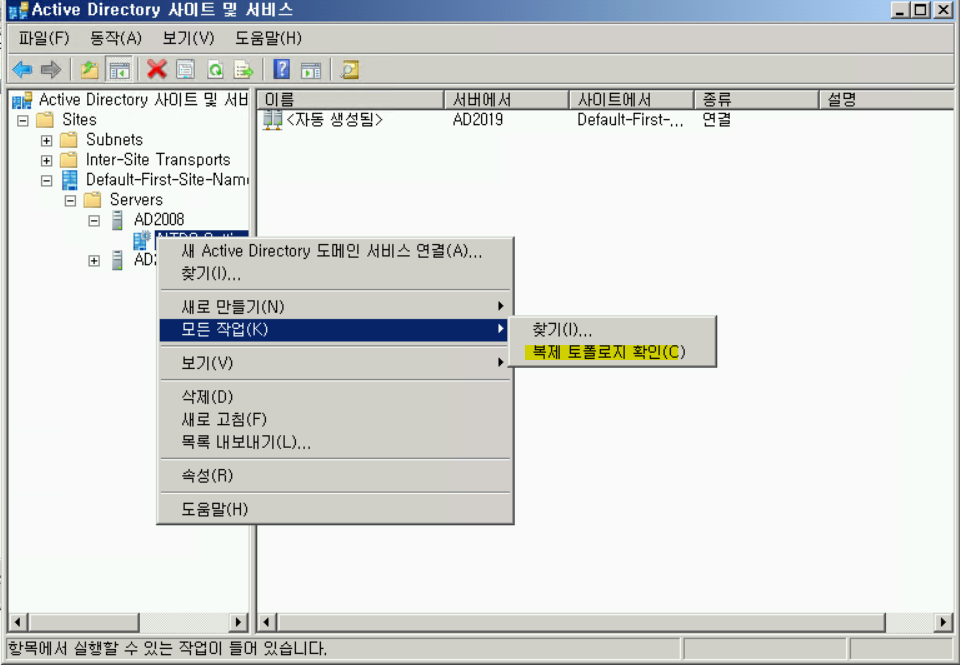The width and height of the screenshot is (960, 665).
Task: Click the list pane right scroll arrow
Action: 943,622
